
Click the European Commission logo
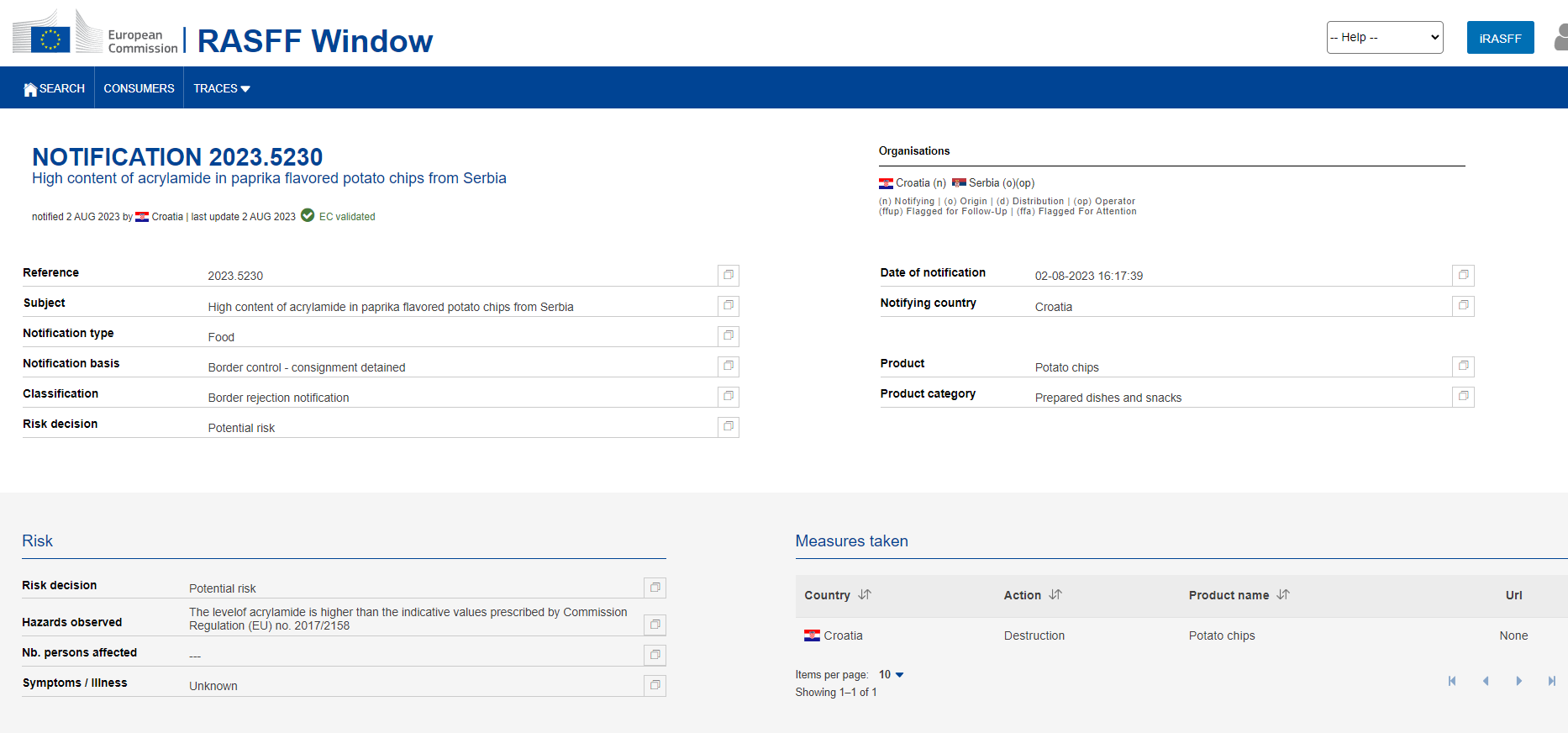pyautogui.click(x=95, y=34)
